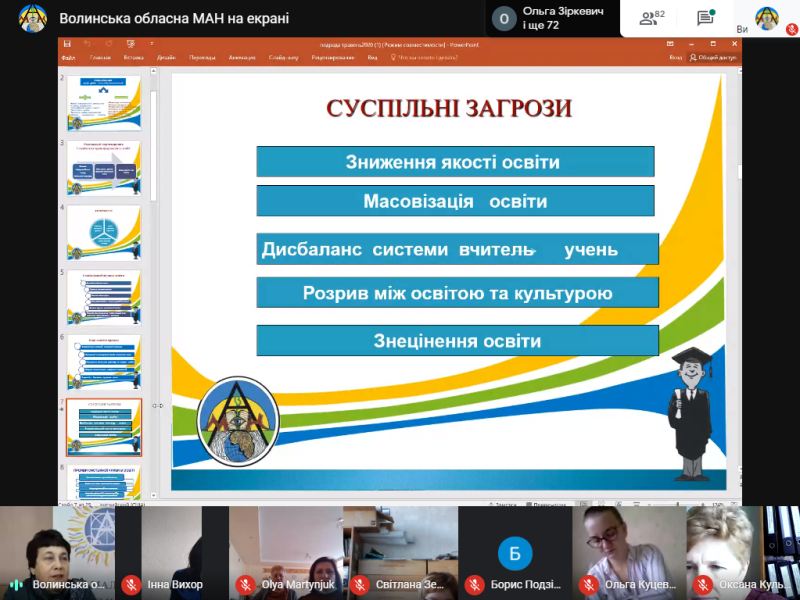The width and height of the screenshot is (800, 600).
Task: Click the splitter handle beside slide thumbnails
Action: tap(157, 406)
